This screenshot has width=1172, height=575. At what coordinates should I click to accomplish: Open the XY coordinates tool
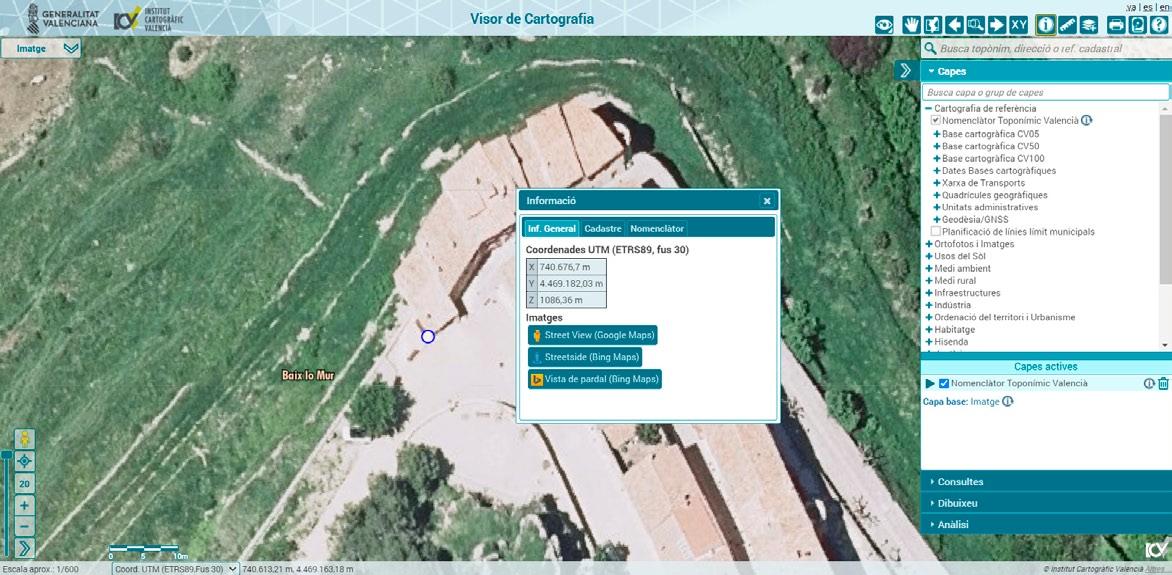[x=1019, y=25]
